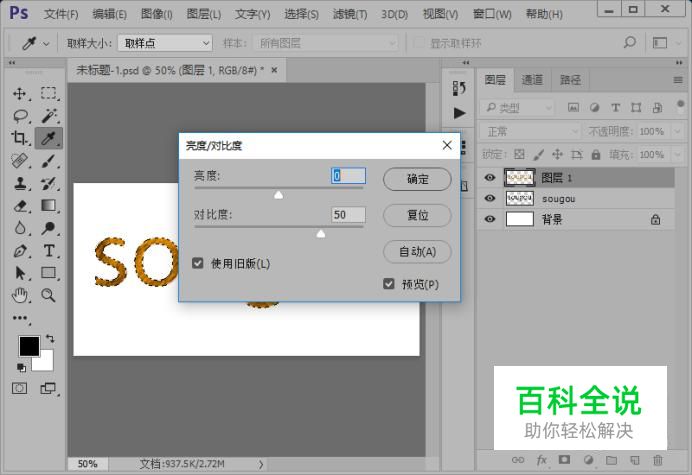The image size is (692, 475).
Task: Select the Gradient tool
Action: tap(49, 206)
